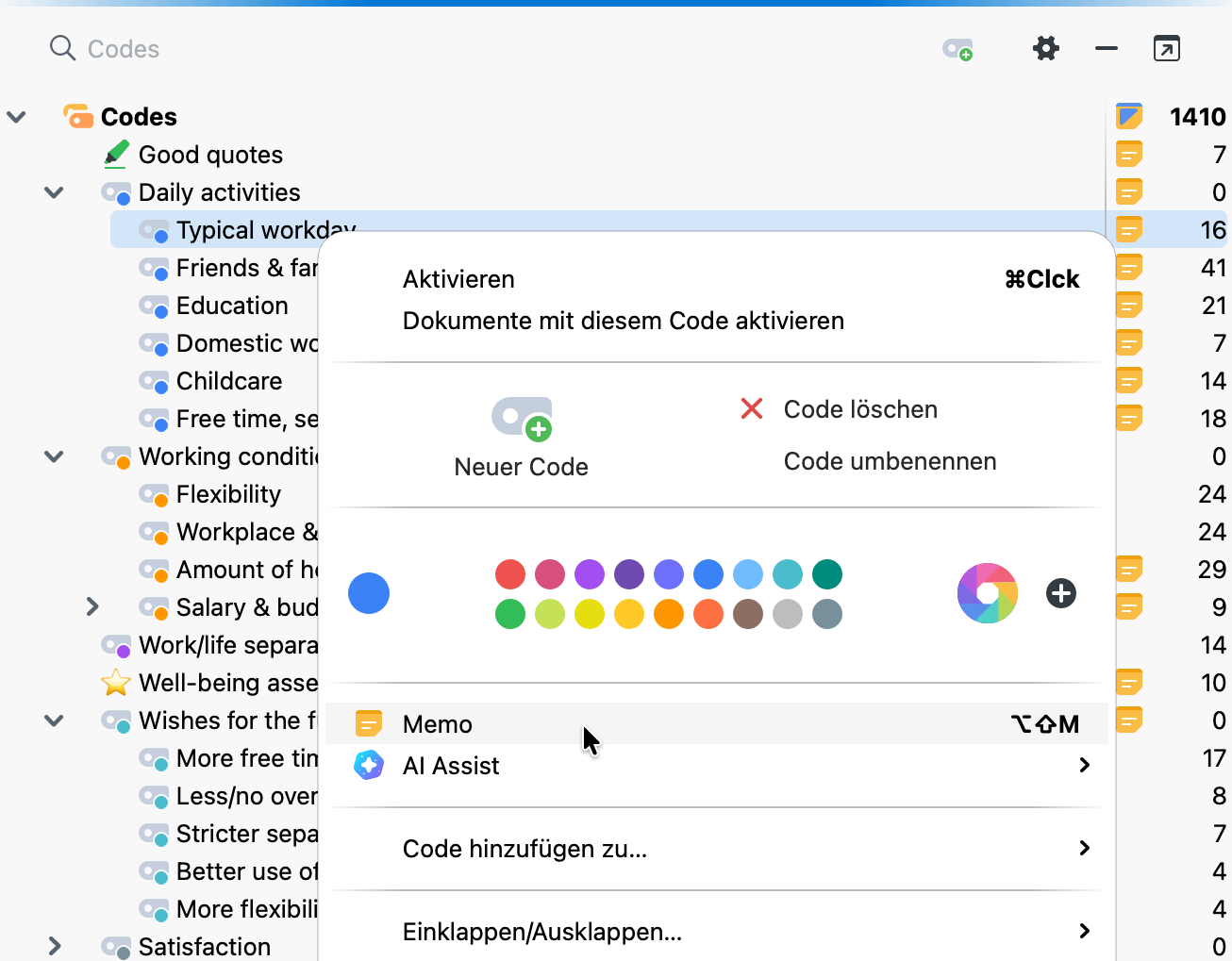Select Einklappen/Ausklappen… menu entry
Viewport: 1232px width, 961px height.
click(x=716, y=931)
